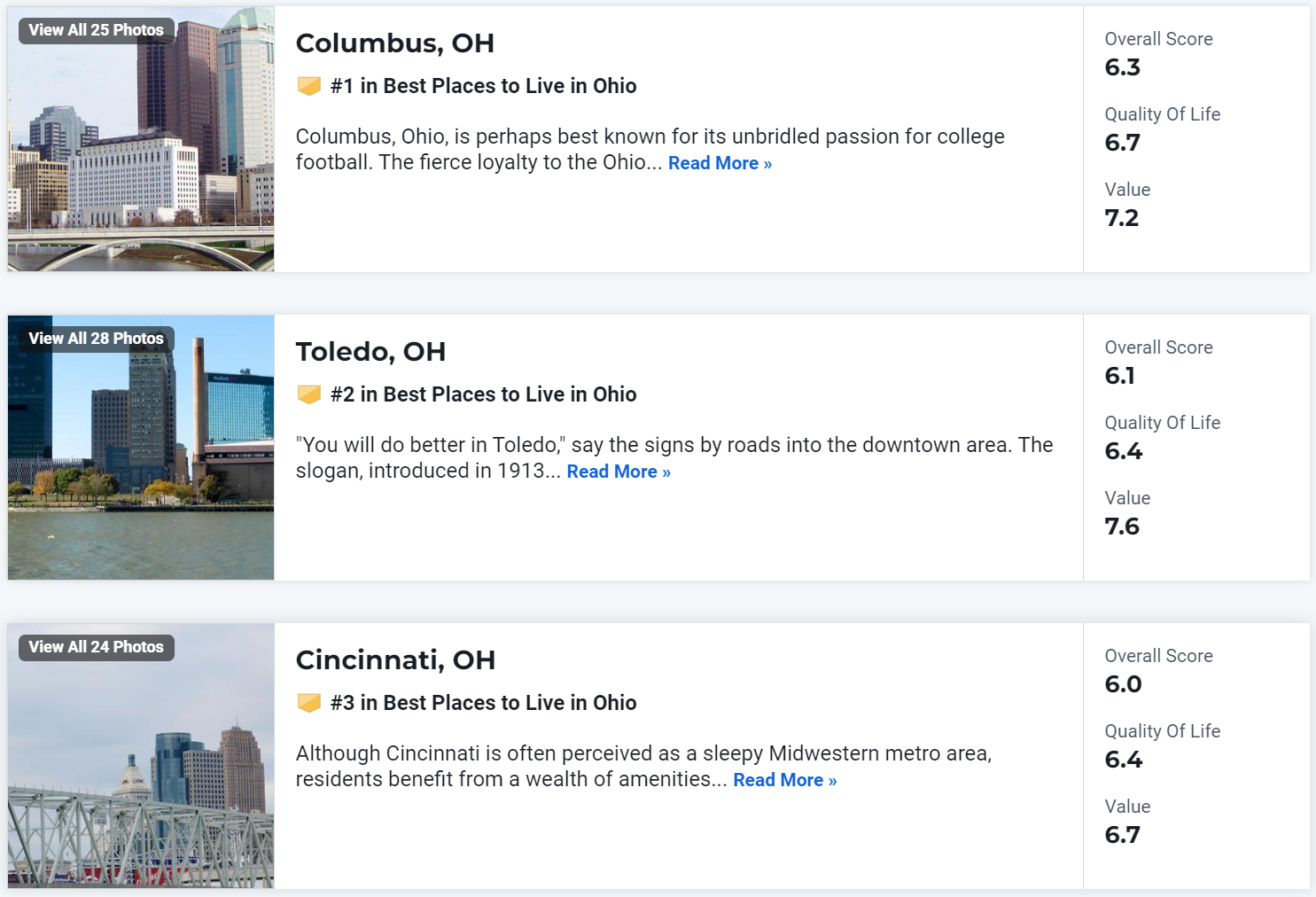
Task: Click Toledo Value score 7.6
Action: pyautogui.click(x=1122, y=526)
